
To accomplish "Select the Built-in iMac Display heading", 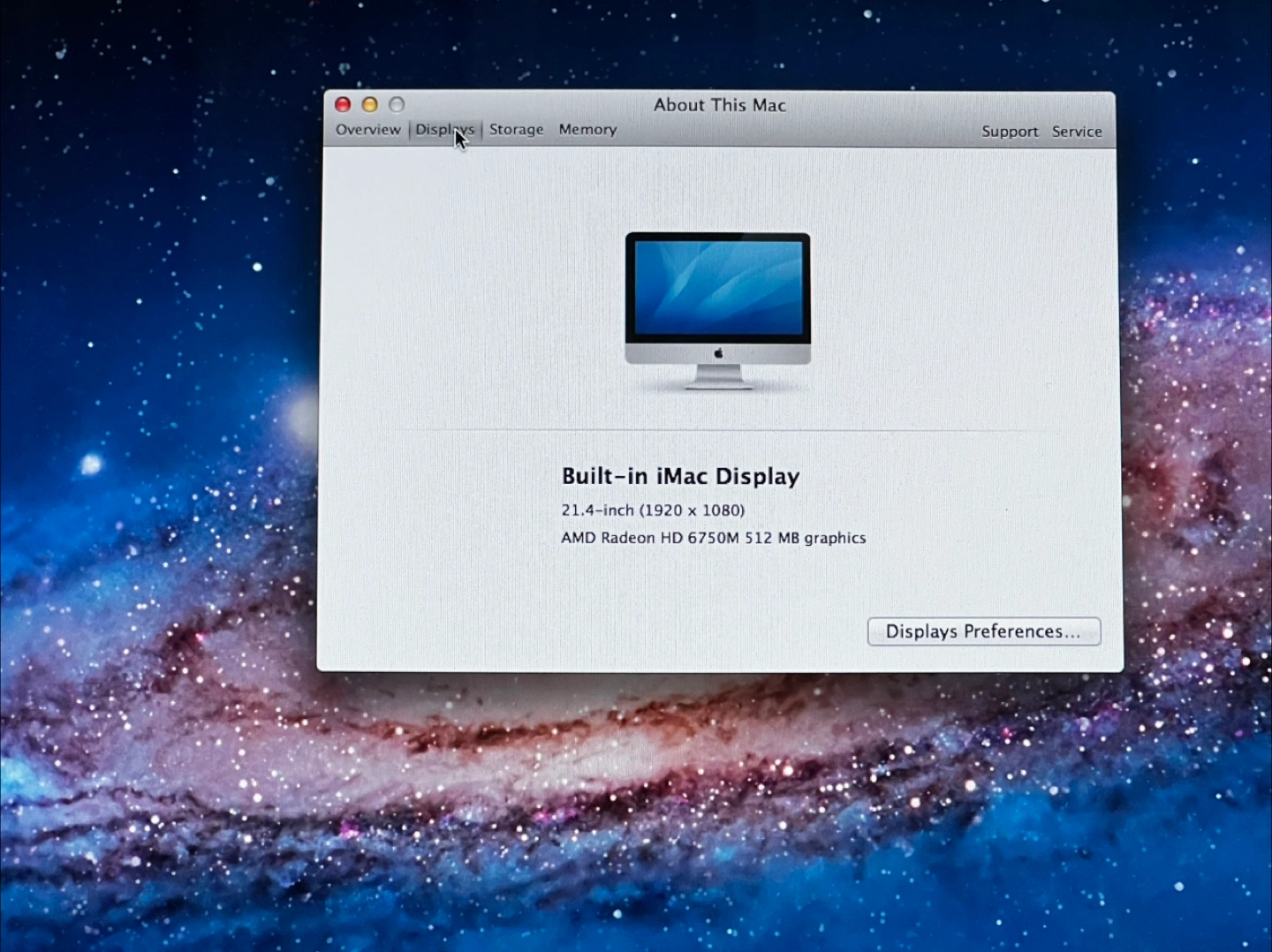I will point(681,476).
